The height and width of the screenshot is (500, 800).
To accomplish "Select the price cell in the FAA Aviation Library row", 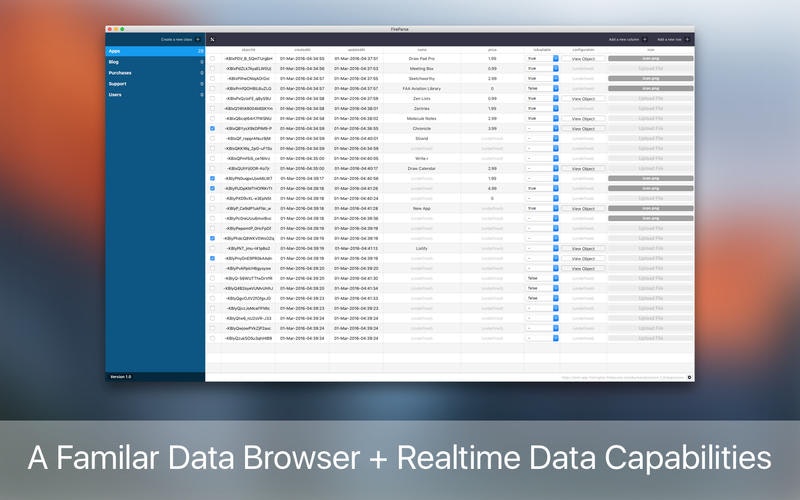I will coord(492,88).
